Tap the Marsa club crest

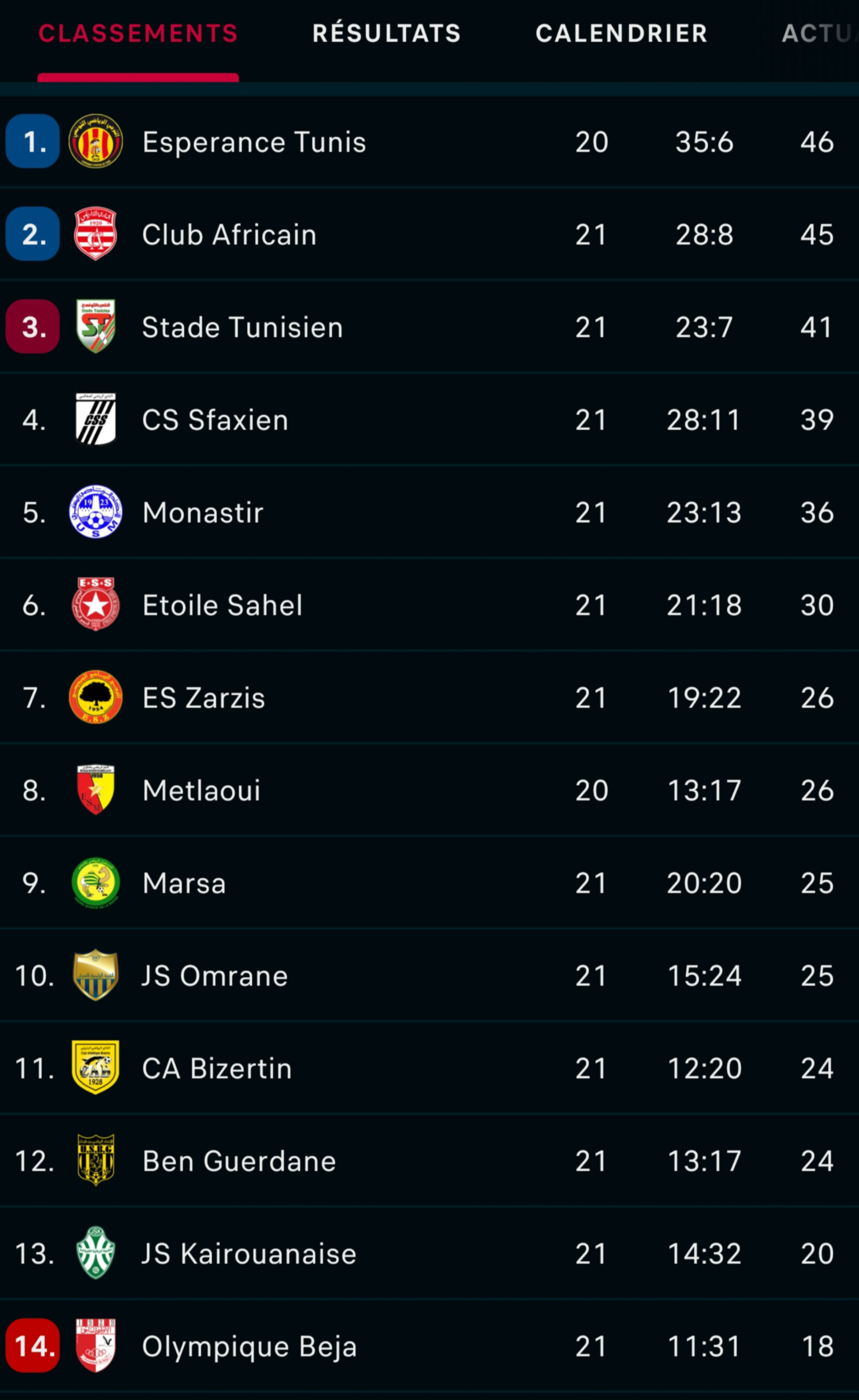[x=96, y=883]
